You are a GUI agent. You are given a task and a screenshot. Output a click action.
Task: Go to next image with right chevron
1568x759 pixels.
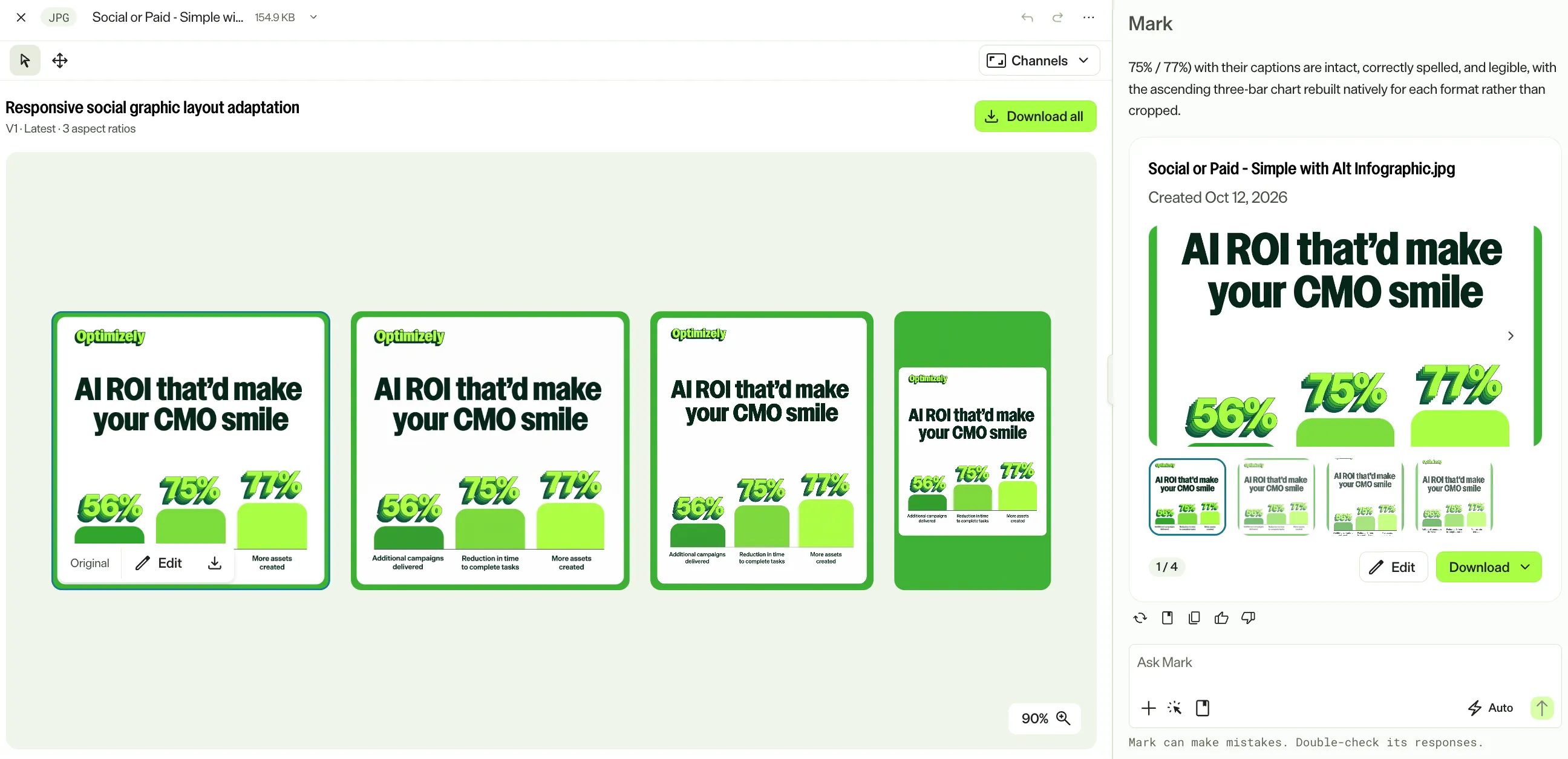click(x=1510, y=336)
